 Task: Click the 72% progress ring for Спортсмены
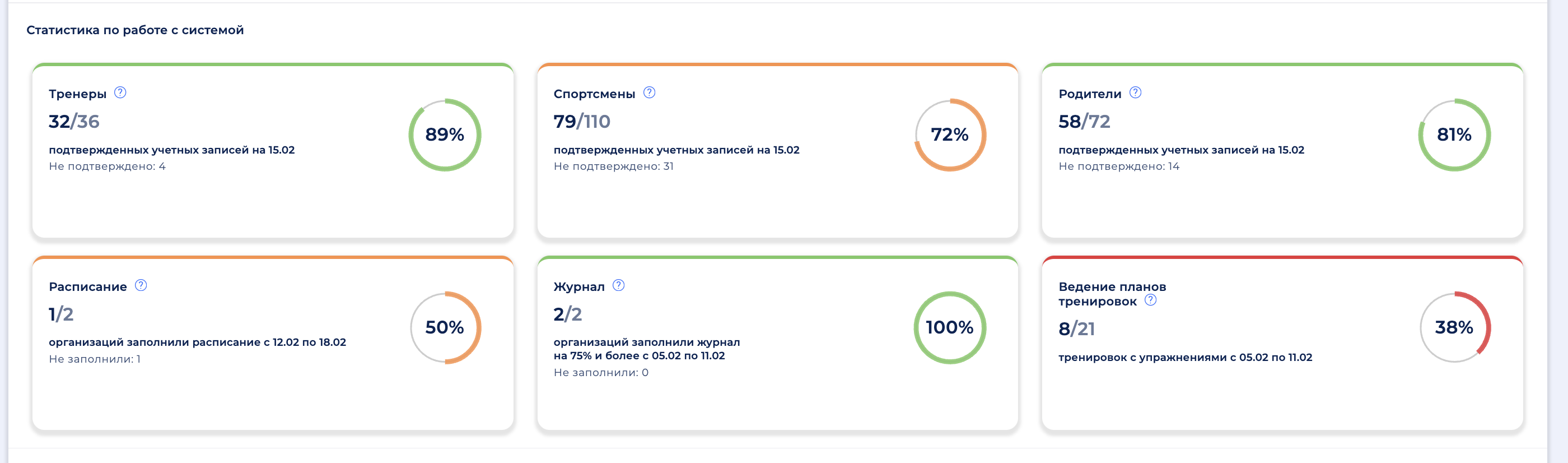950,135
